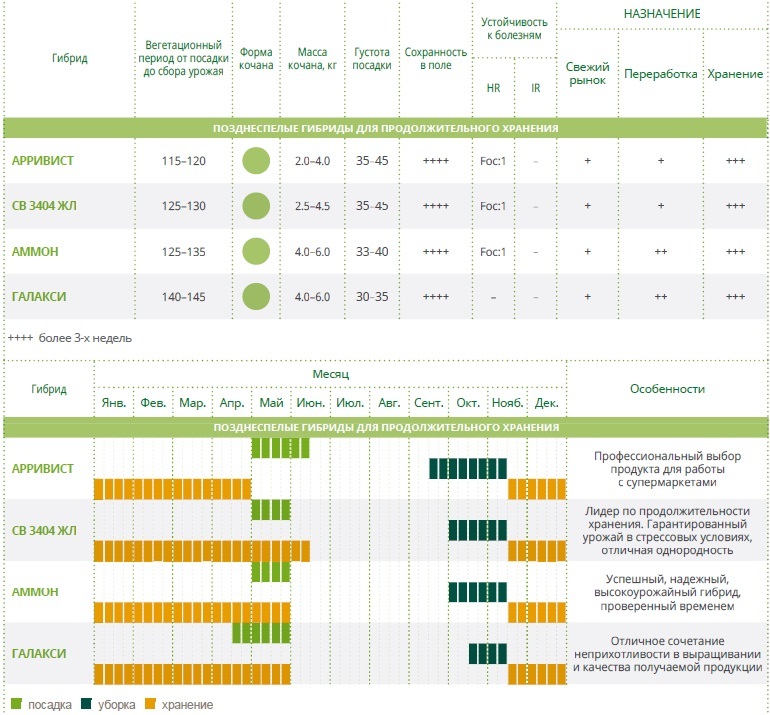The height and width of the screenshot is (715, 770).
Task: Click the Переработка column header
Action: (x=660, y=74)
